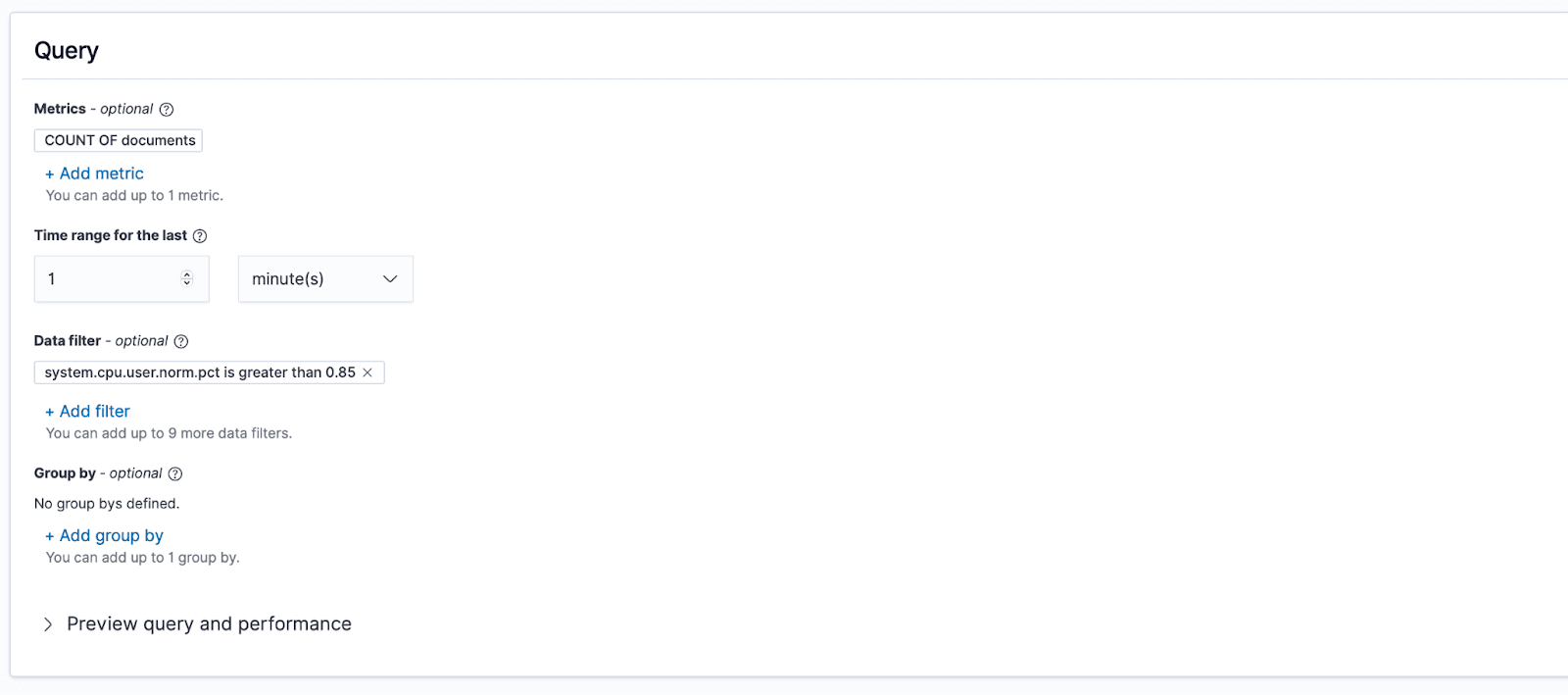Open the minute(s) time unit dropdown

314,279
